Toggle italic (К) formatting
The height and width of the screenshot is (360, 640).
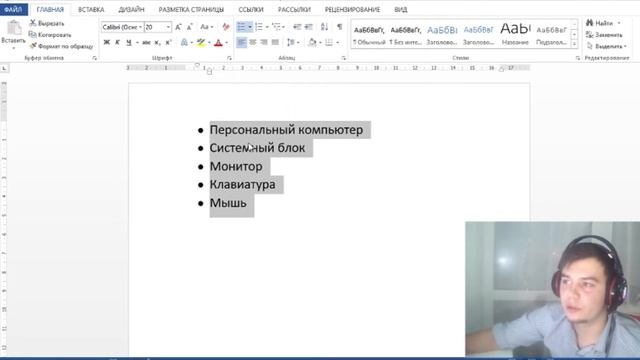point(118,42)
